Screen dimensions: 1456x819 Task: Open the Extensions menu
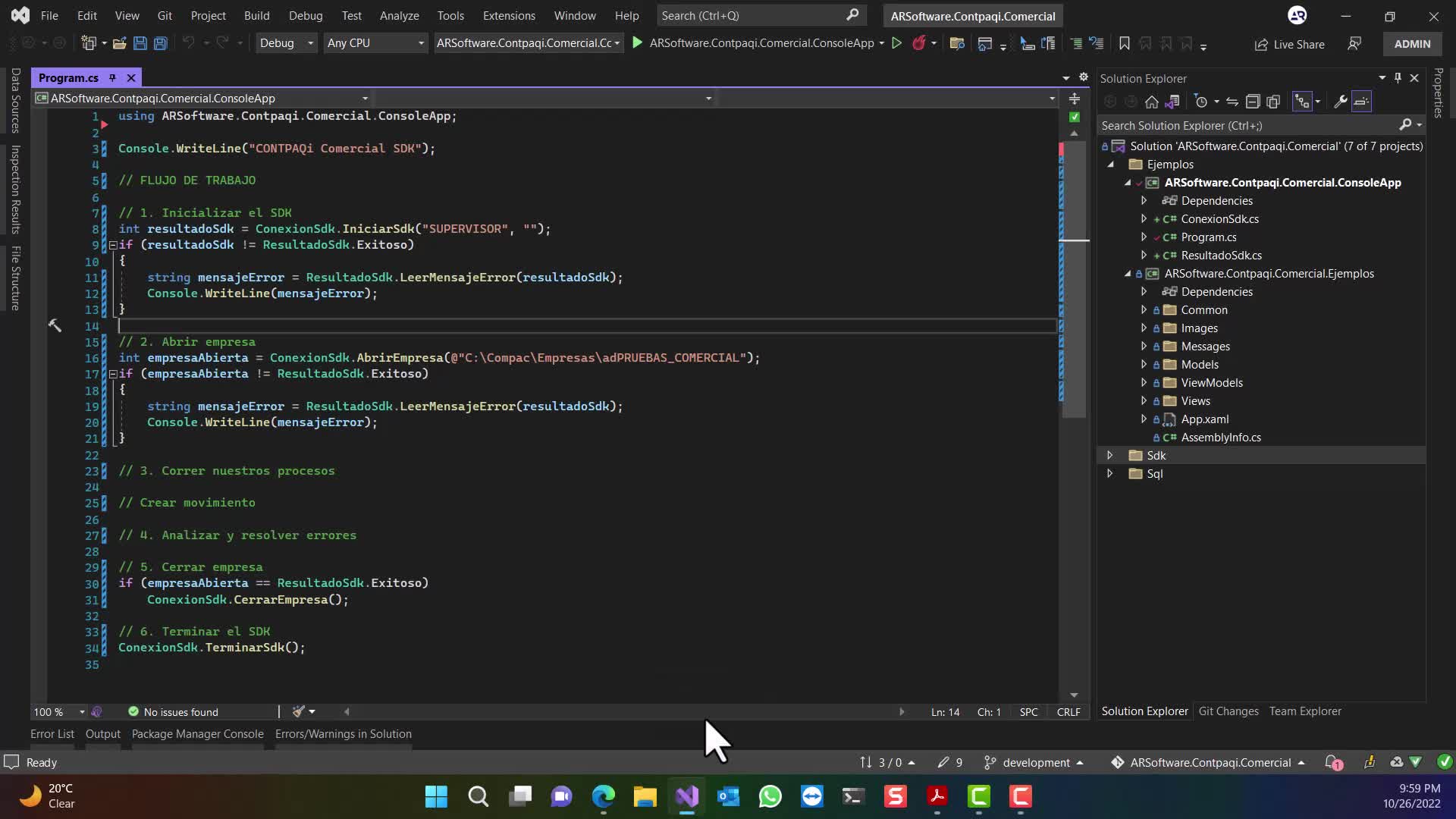(508, 15)
